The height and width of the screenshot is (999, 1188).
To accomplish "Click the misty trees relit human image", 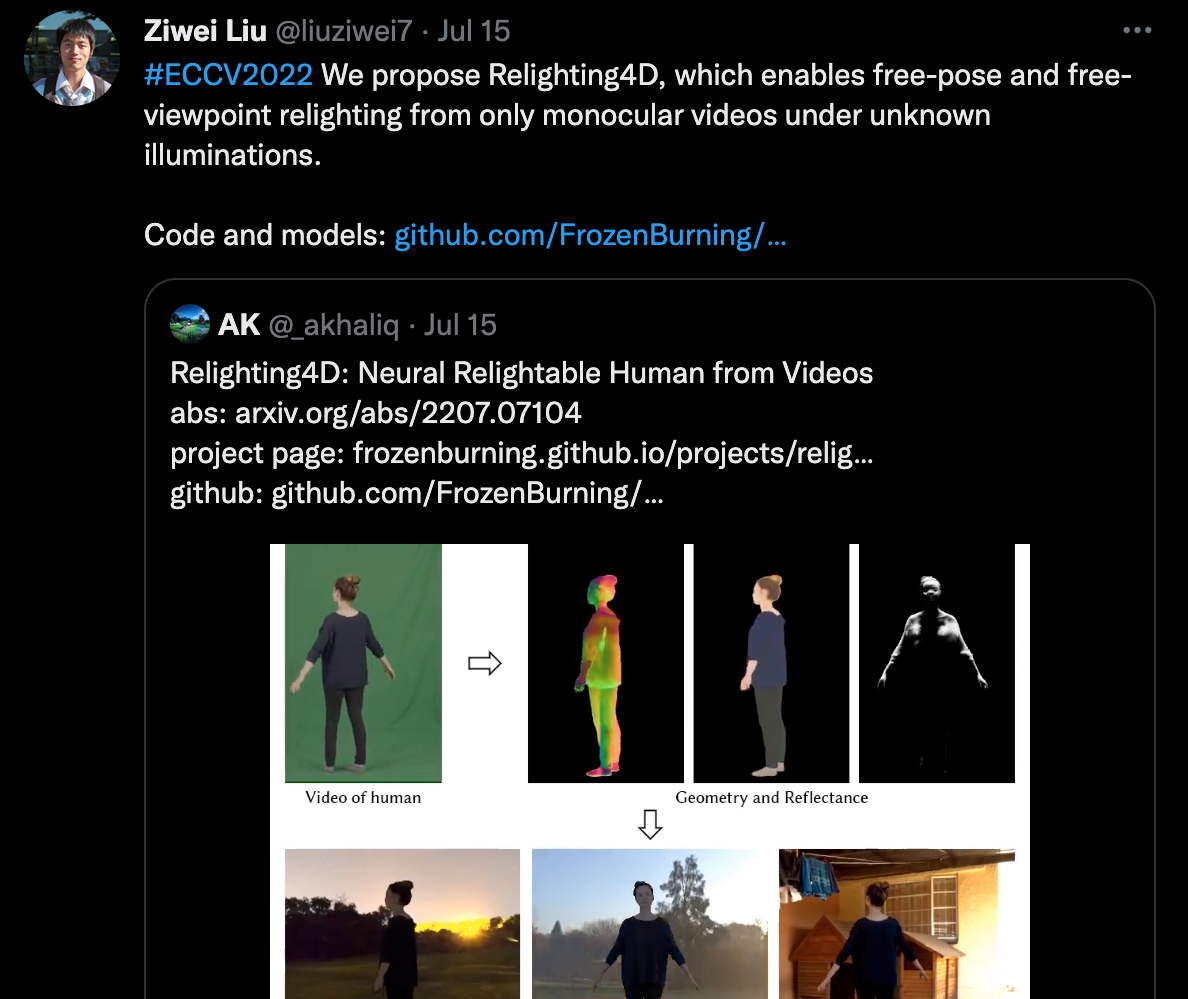I will 649,923.
